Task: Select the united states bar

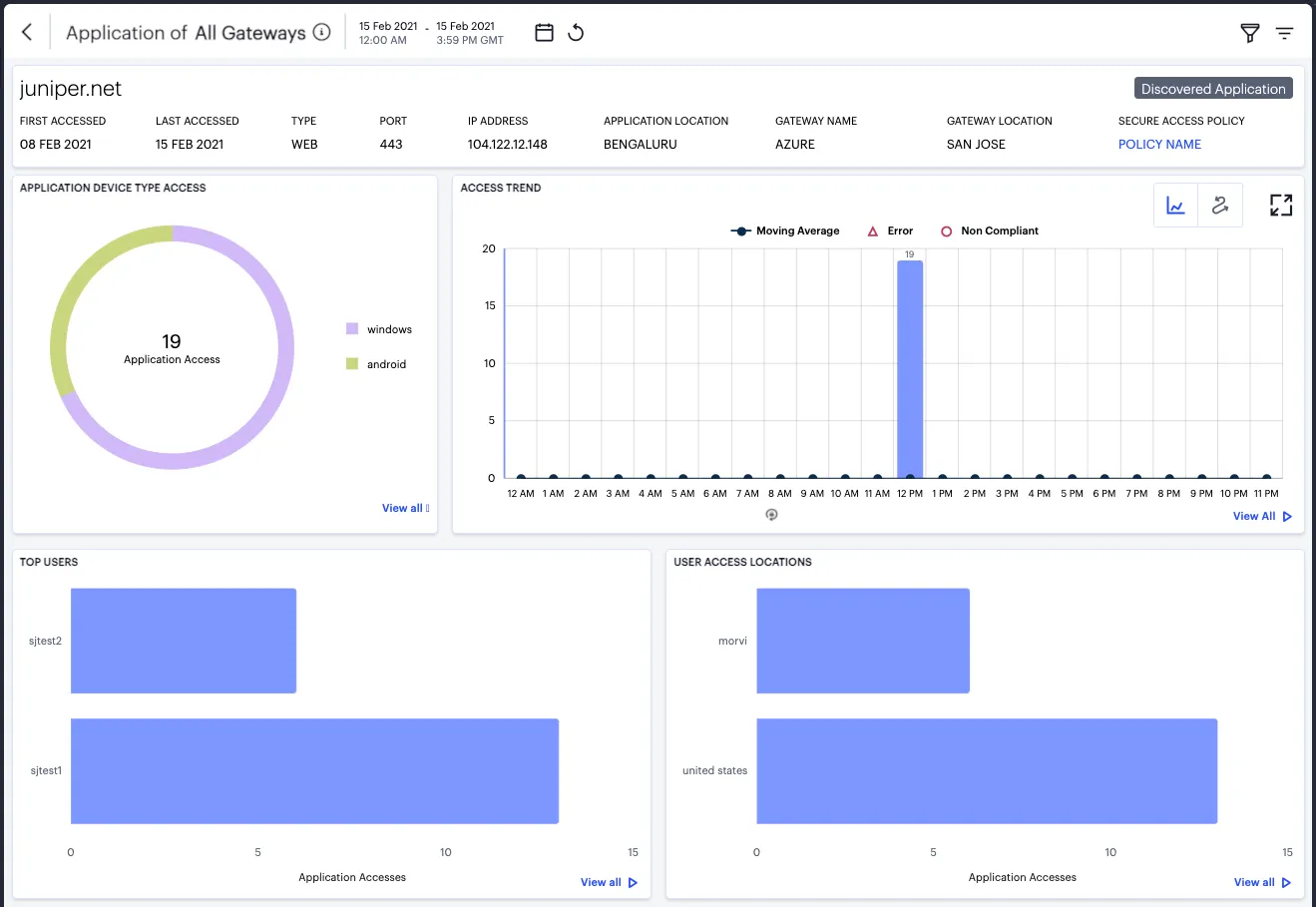Action: (x=987, y=771)
